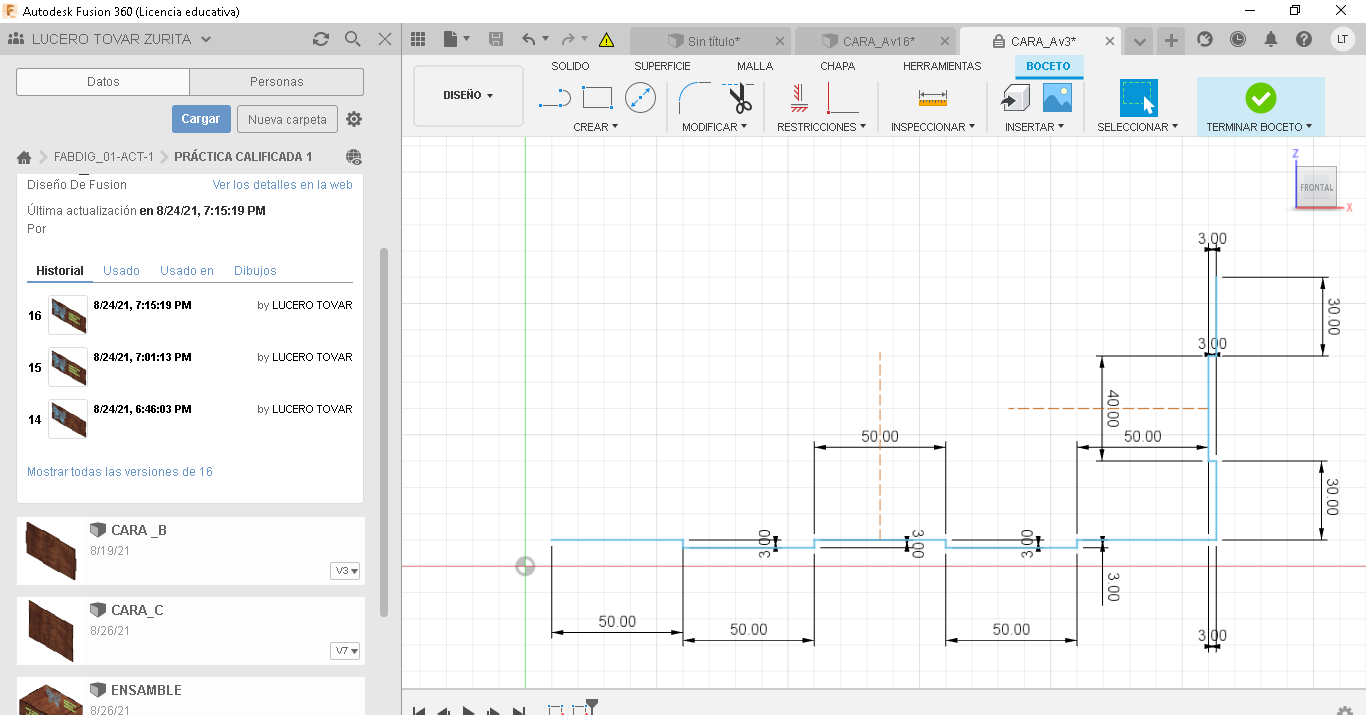Select the Rectangle sketch tool

pyautogui.click(x=597, y=98)
